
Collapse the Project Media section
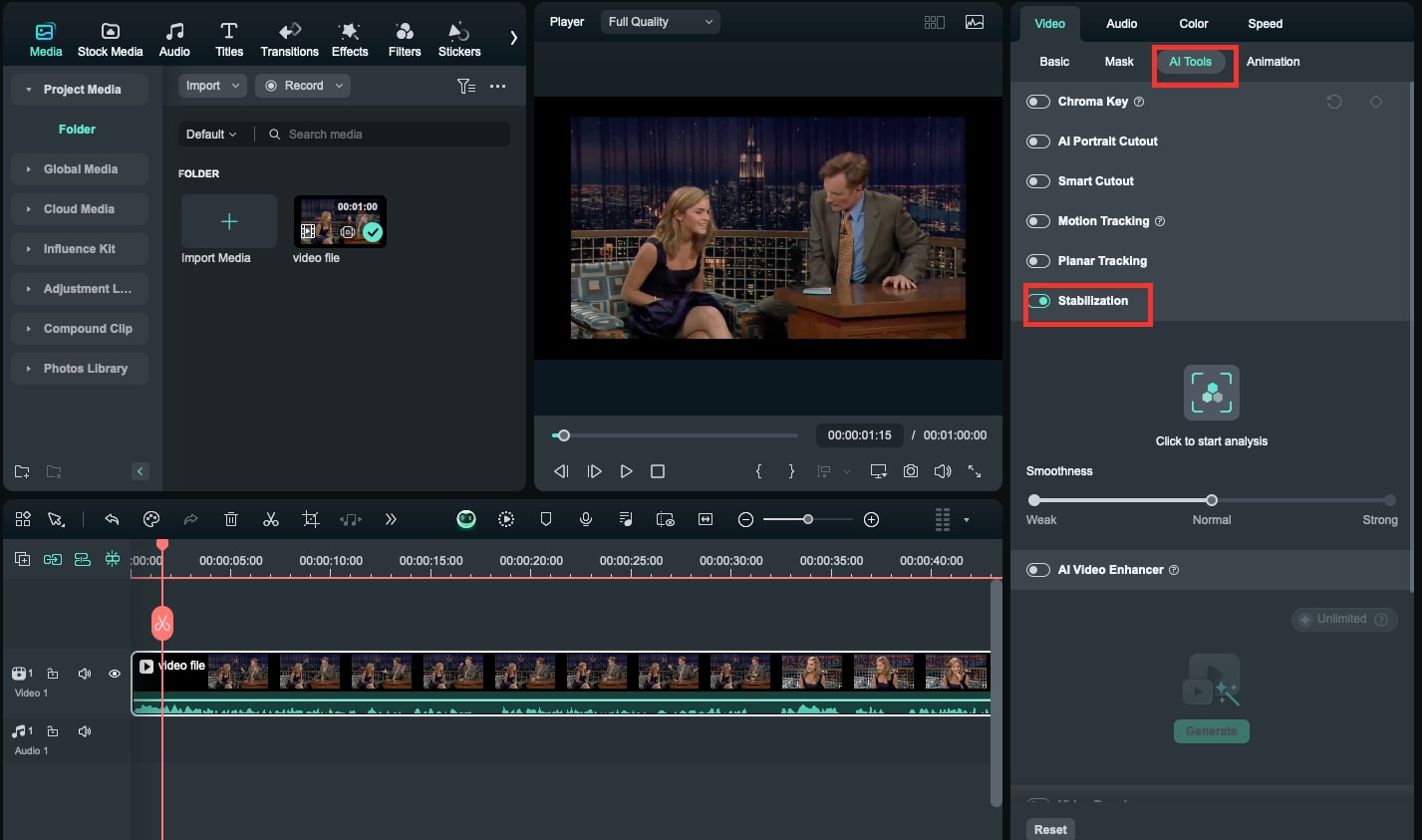click(x=80, y=90)
